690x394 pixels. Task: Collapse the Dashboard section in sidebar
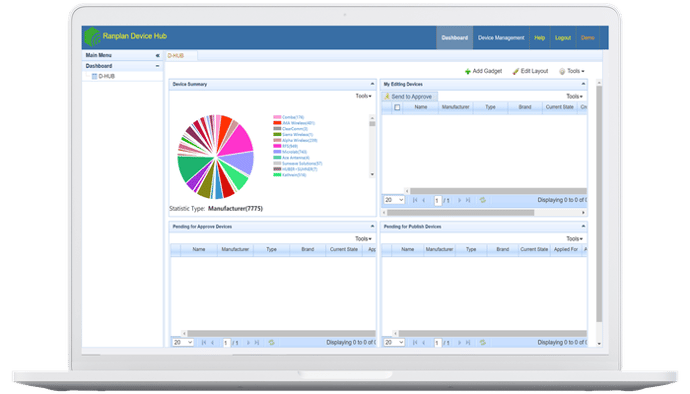pyautogui.click(x=158, y=66)
